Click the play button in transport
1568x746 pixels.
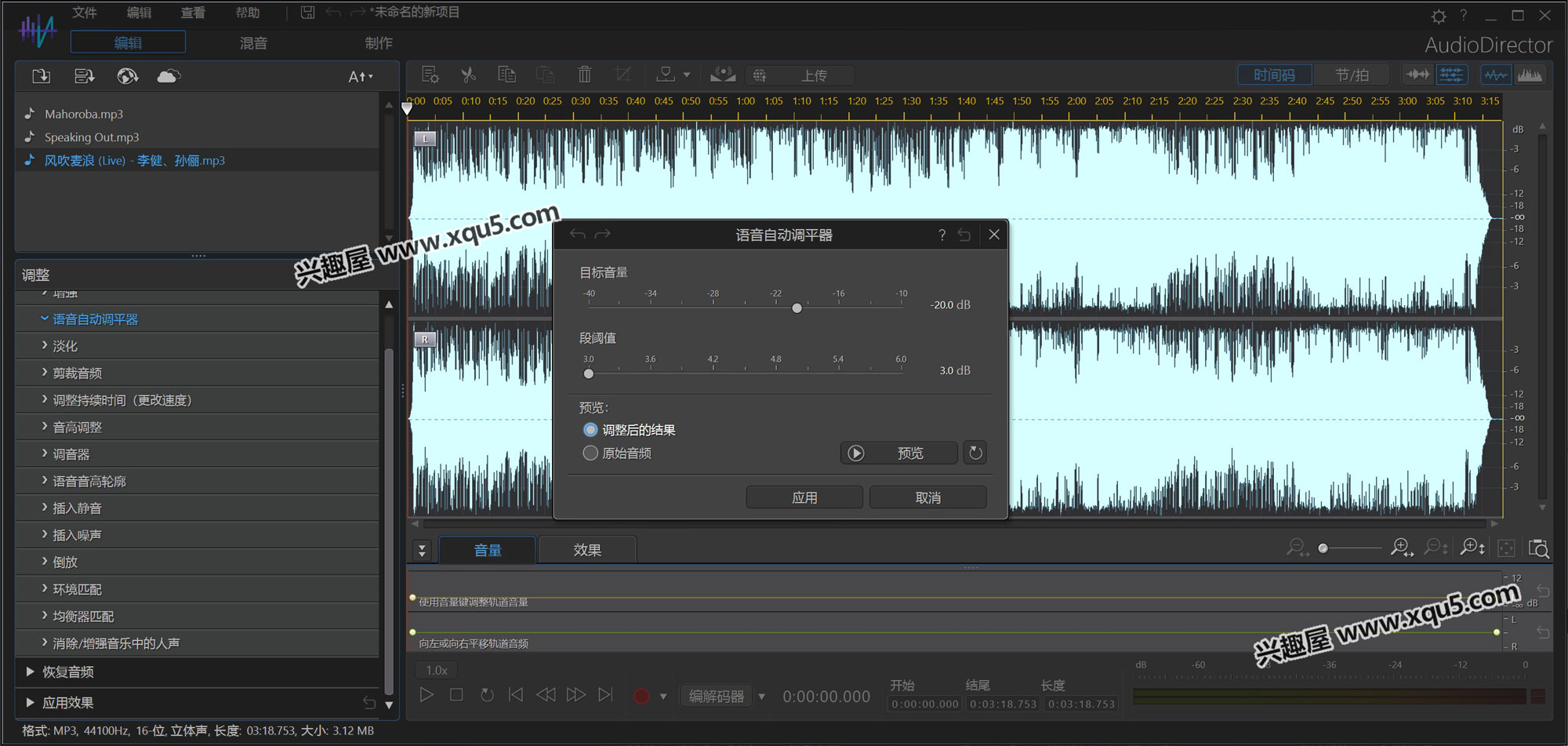pos(426,695)
